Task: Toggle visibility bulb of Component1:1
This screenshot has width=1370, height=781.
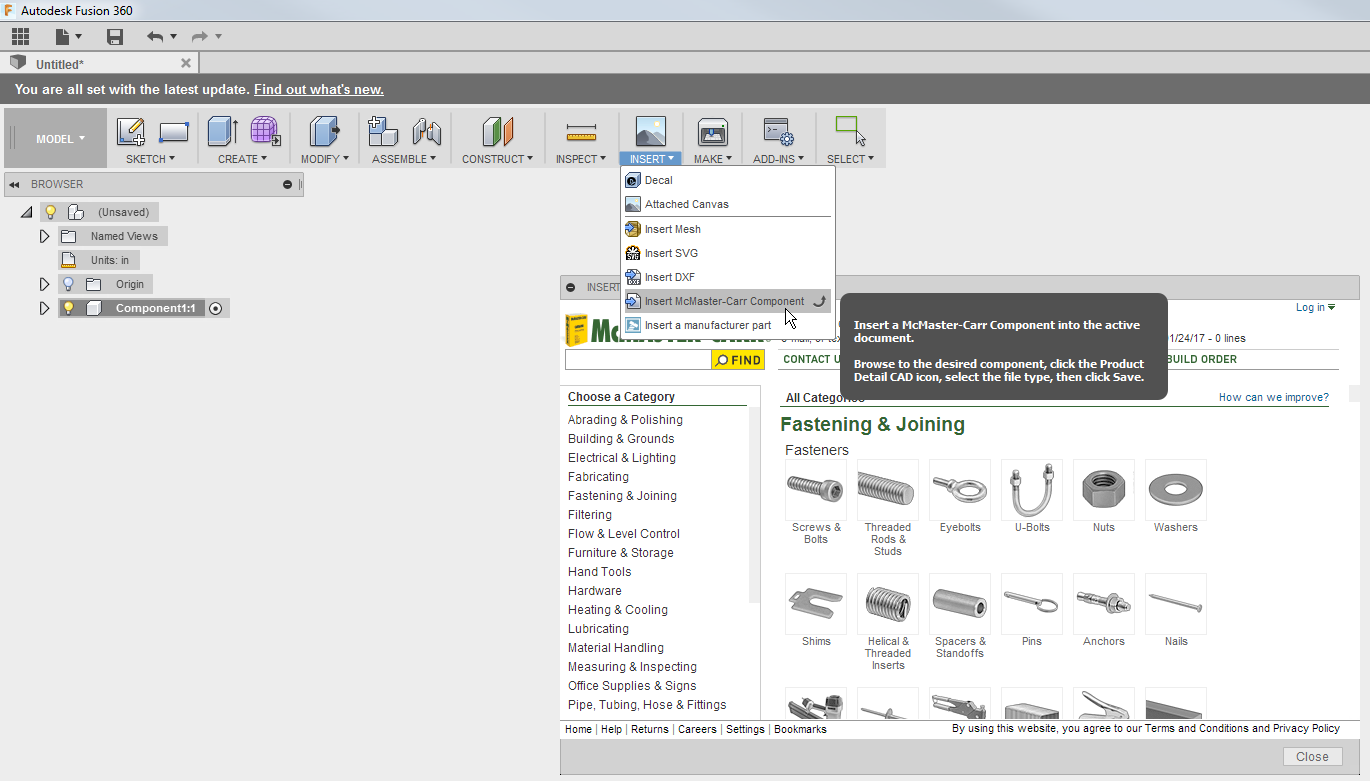Action: [69, 308]
